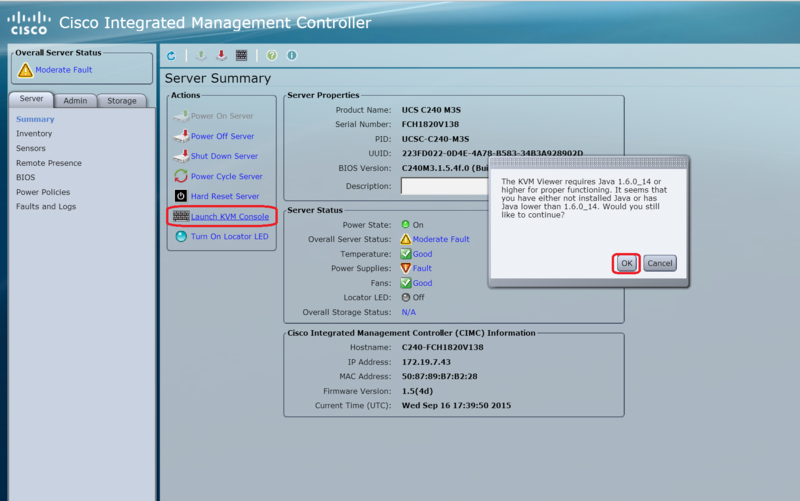Click the Hostname value C240-FCH1820V138
The height and width of the screenshot is (501, 800).
[x=442, y=347]
